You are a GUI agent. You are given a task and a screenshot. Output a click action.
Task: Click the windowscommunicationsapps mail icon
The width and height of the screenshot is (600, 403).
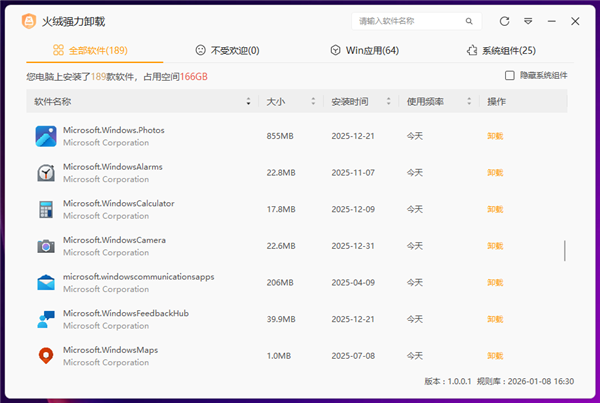(x=45, y=283)
